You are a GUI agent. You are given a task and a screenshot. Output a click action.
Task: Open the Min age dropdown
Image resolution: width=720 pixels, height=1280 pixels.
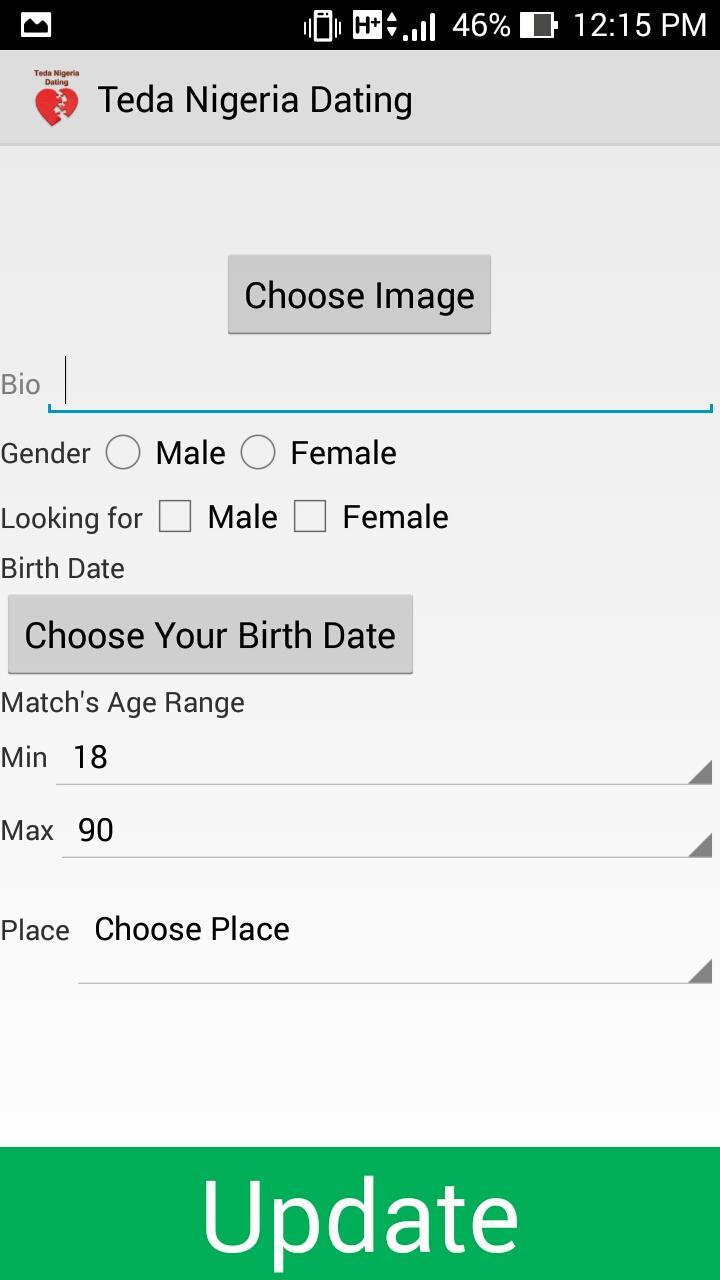(384, 758)
